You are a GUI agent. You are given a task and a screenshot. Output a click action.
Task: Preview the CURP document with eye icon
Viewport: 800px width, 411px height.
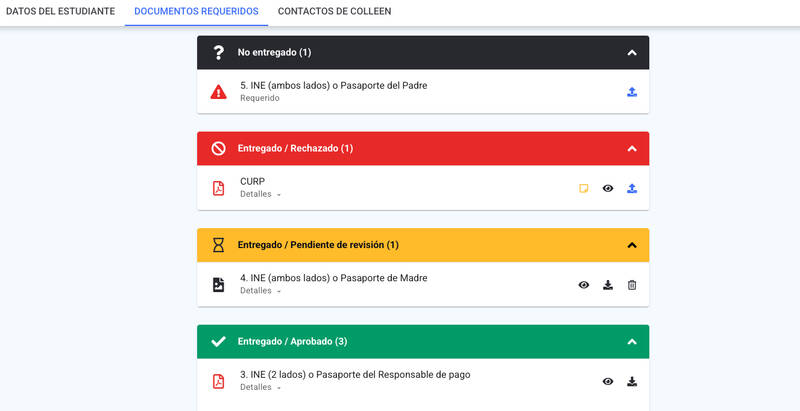click(608, 188)
